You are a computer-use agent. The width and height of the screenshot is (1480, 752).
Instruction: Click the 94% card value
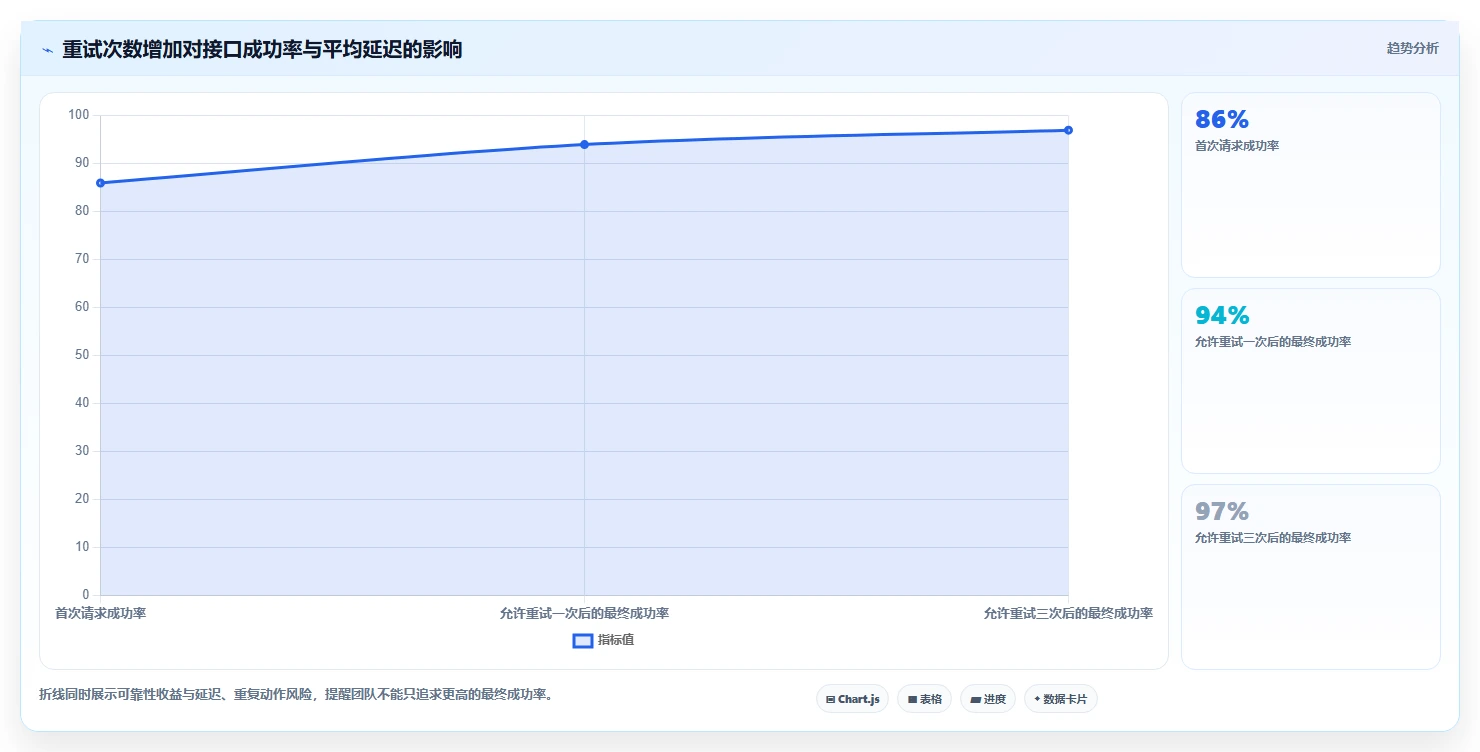[x=1222, y=316]
